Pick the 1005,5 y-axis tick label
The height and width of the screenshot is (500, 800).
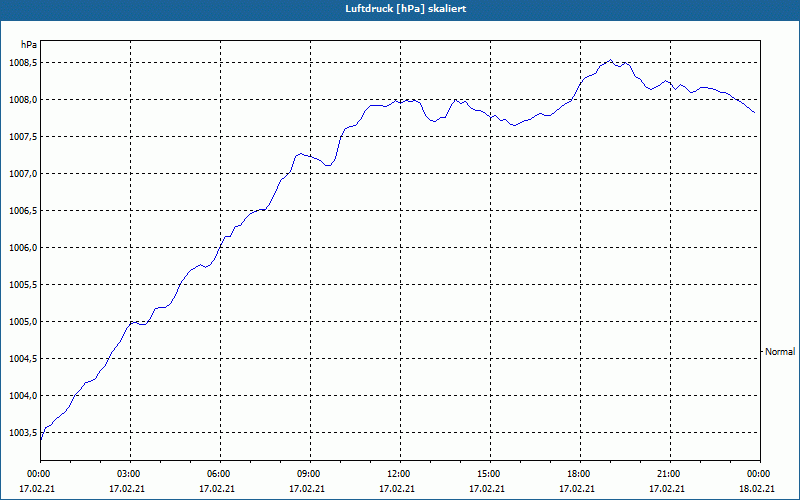coord(22,285)
